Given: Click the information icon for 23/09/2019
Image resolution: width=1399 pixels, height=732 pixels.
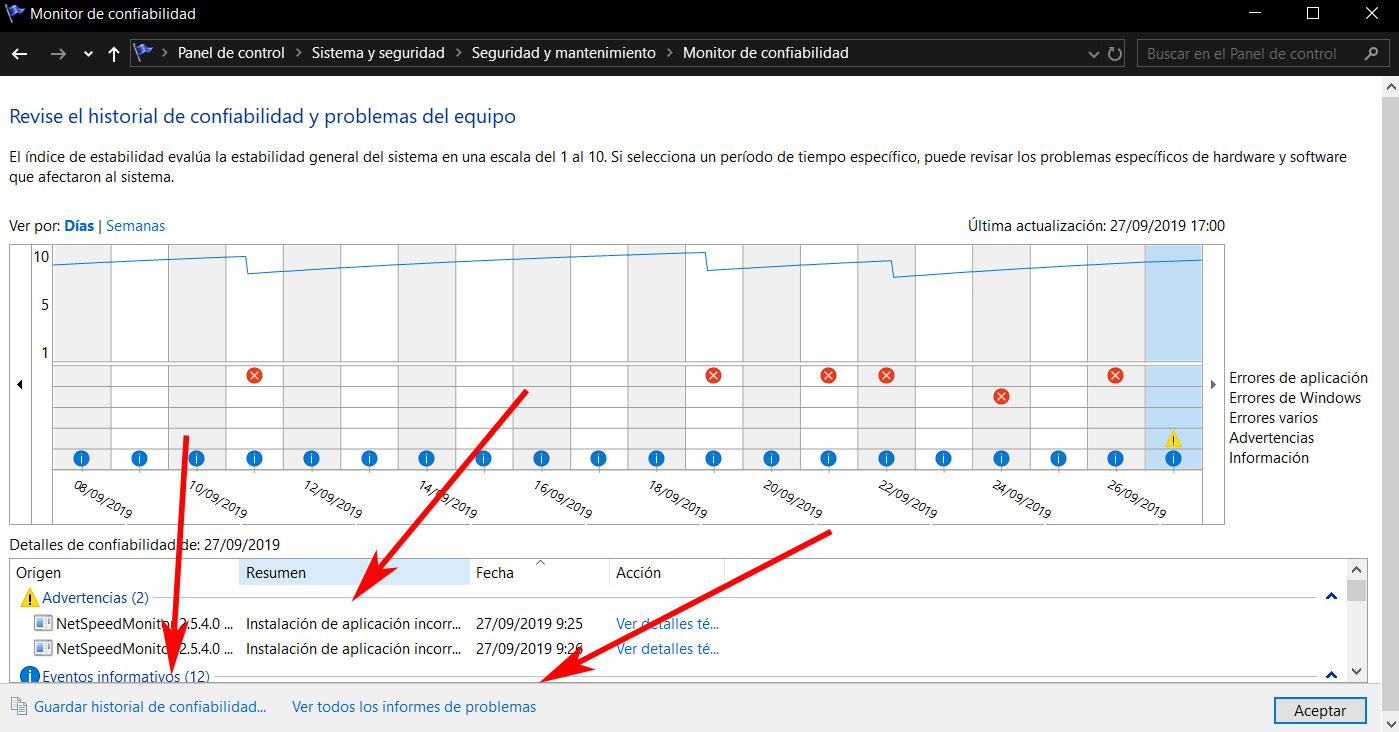Looking at the screenshot, I should (943, 458).
